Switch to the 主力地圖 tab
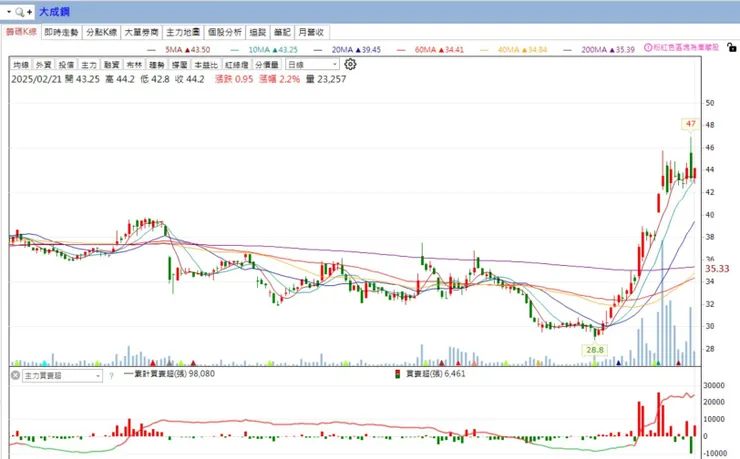740x459 pixels. [x=183, y=32]
